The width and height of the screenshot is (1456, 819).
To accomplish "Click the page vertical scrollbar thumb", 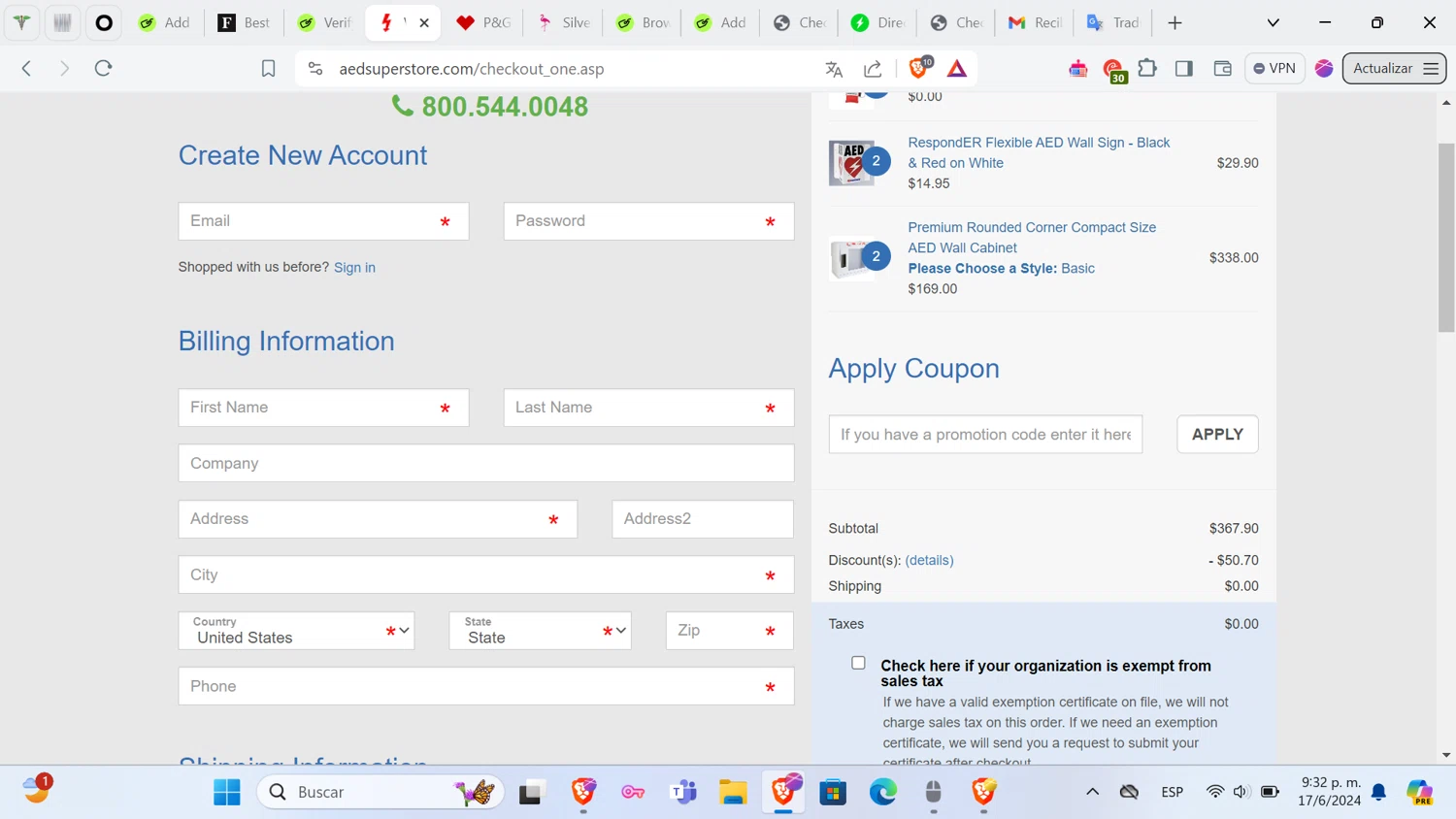I will click(x=1446, y=238).
